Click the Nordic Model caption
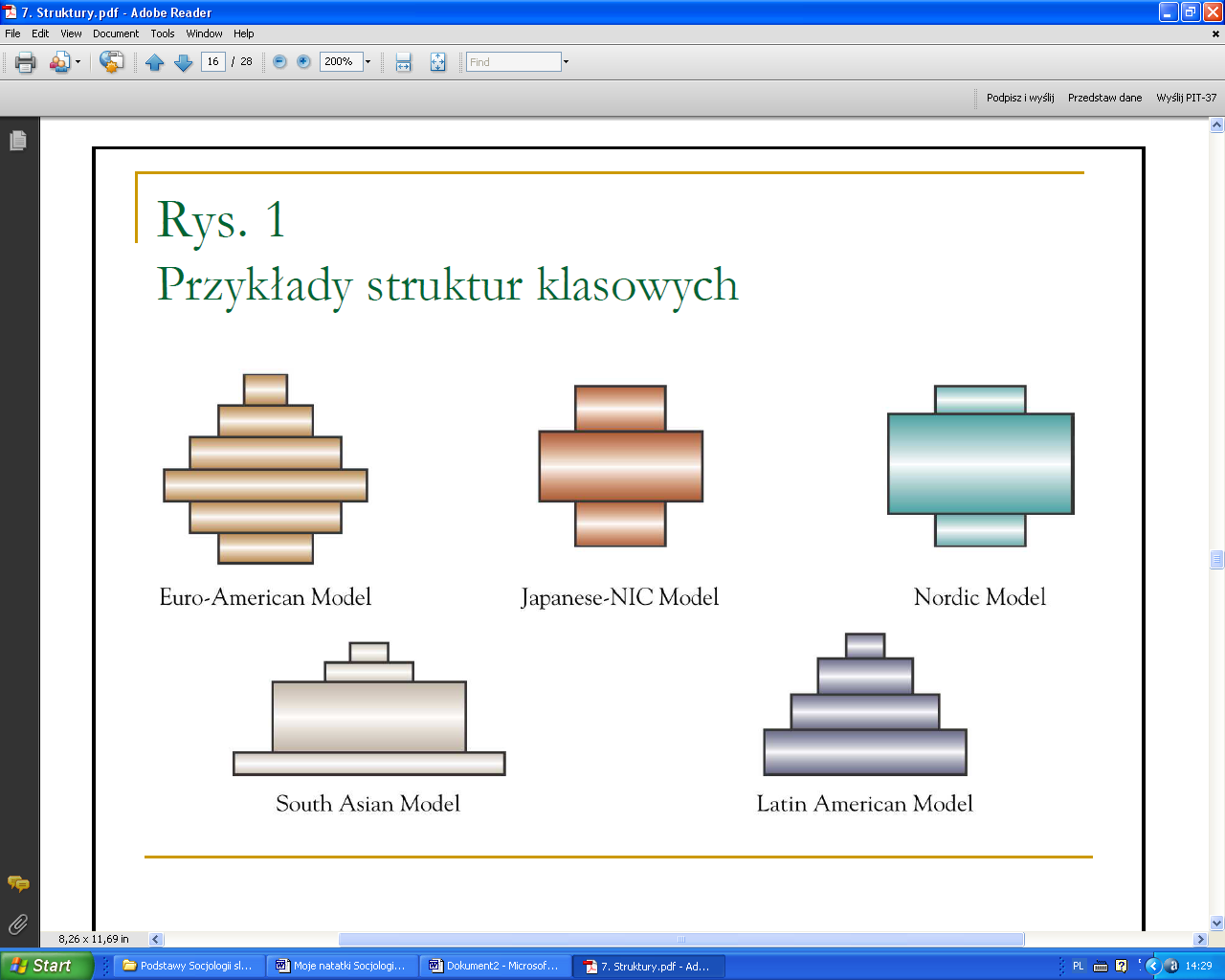The height and width of the screenshot is (980, 1225). pos(980,597)
